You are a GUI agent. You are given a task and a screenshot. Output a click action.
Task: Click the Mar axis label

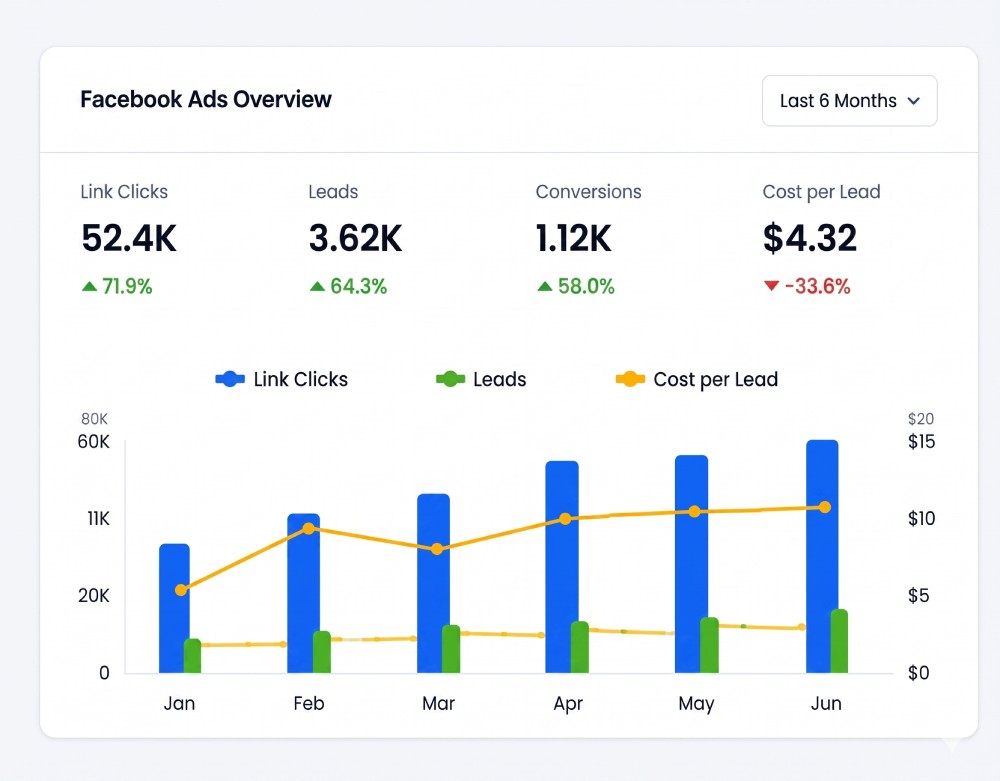[438, 704]
